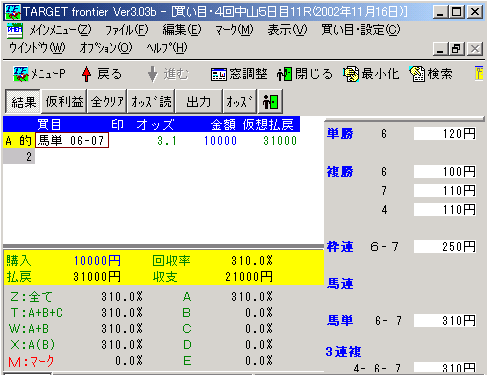Click the 3連複 label
The image size is (487, 375).
click(x=343, y=352)
